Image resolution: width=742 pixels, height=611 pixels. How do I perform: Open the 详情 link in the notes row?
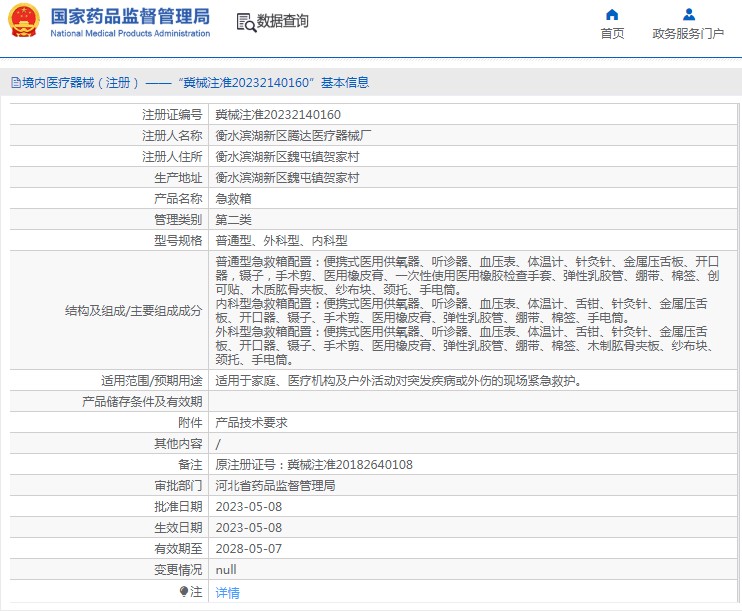pos(228,592)
